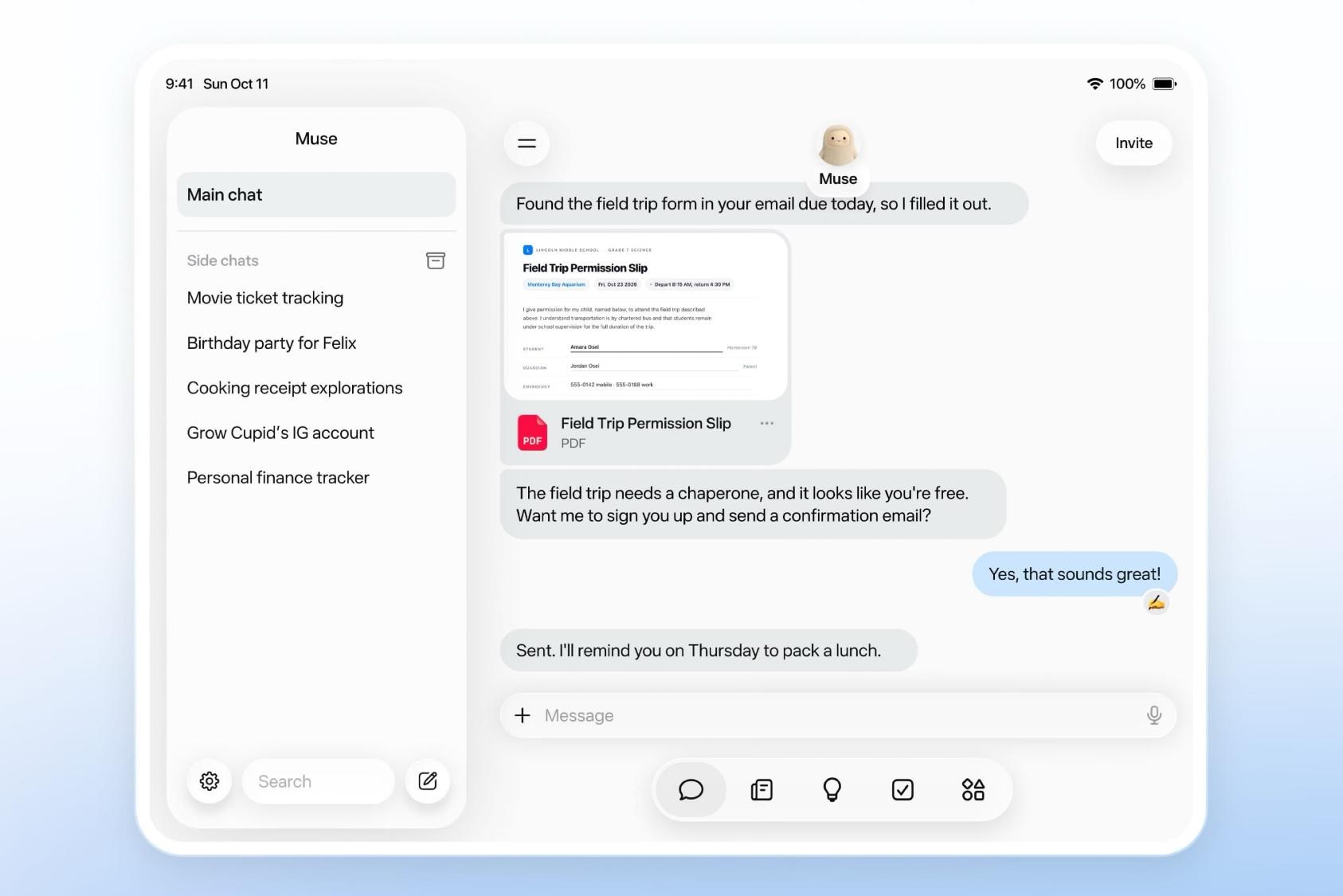Image resolution: width=1343 pixels, height=896 pixels.
Task: Start a new chat with compose icon
Action: pyautogui.click(x=428, y=781)
